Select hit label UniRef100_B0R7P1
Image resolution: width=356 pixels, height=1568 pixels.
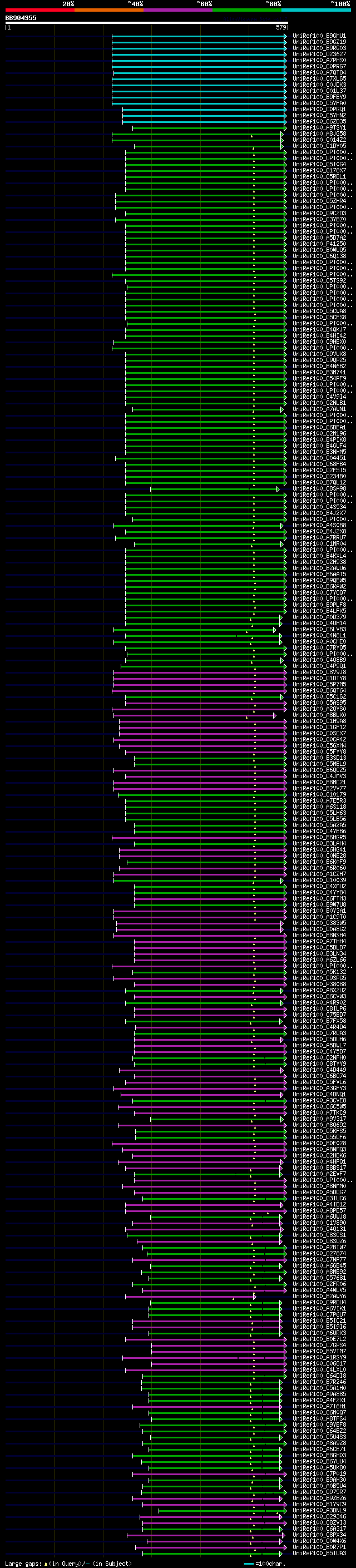coord(319,1547)
